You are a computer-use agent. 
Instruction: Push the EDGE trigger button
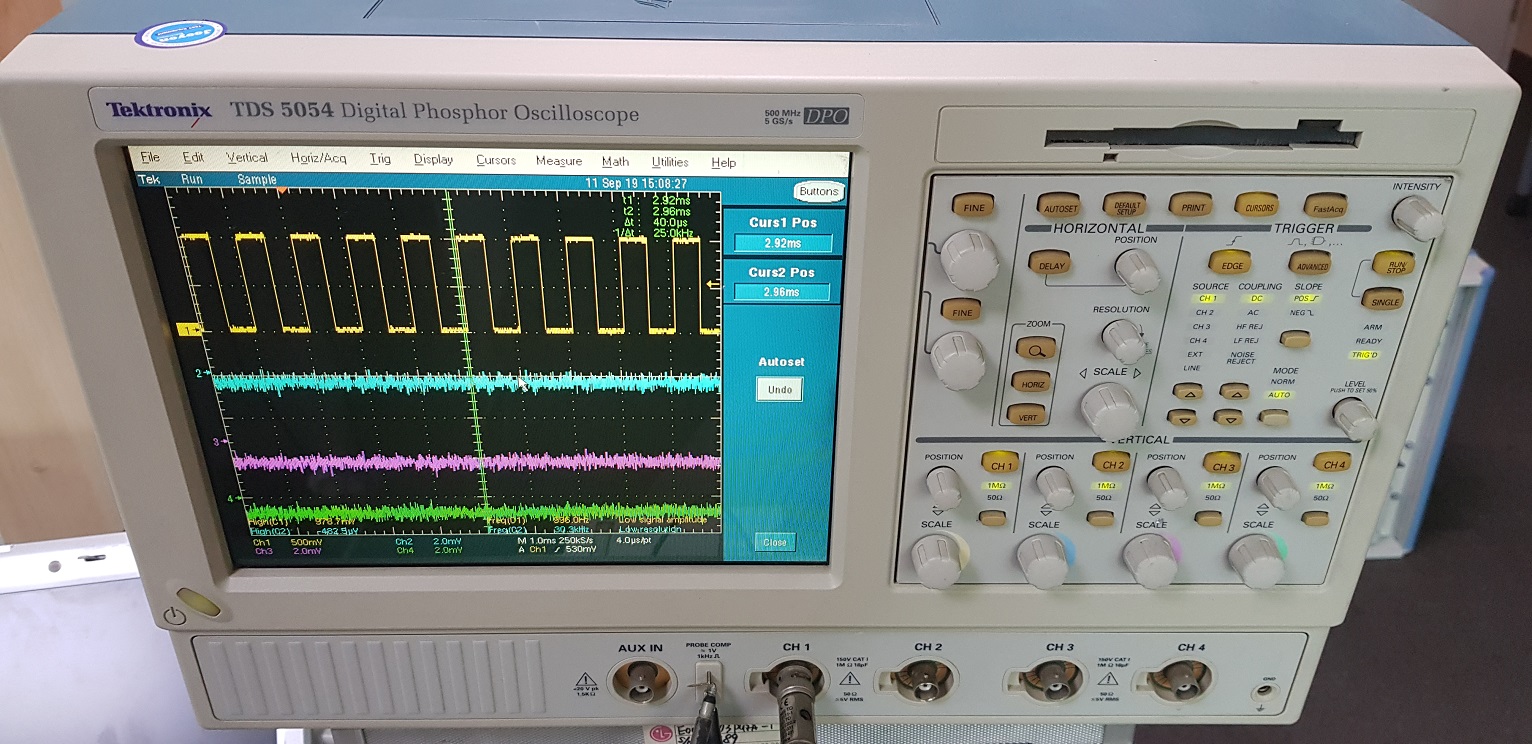pos(1230,264)
